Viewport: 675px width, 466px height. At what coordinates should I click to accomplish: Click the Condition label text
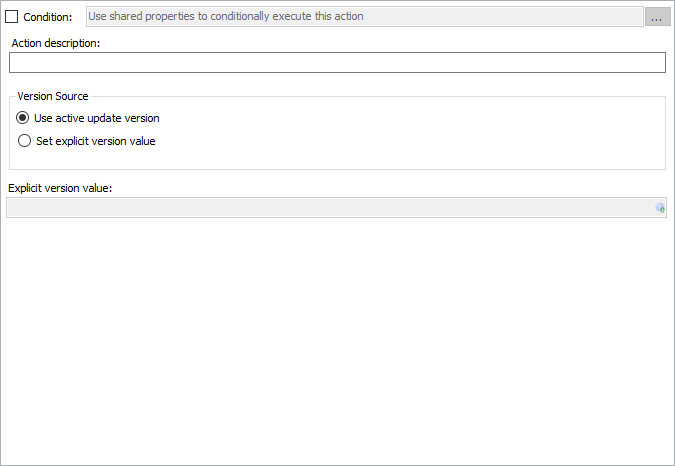(47, 17)
